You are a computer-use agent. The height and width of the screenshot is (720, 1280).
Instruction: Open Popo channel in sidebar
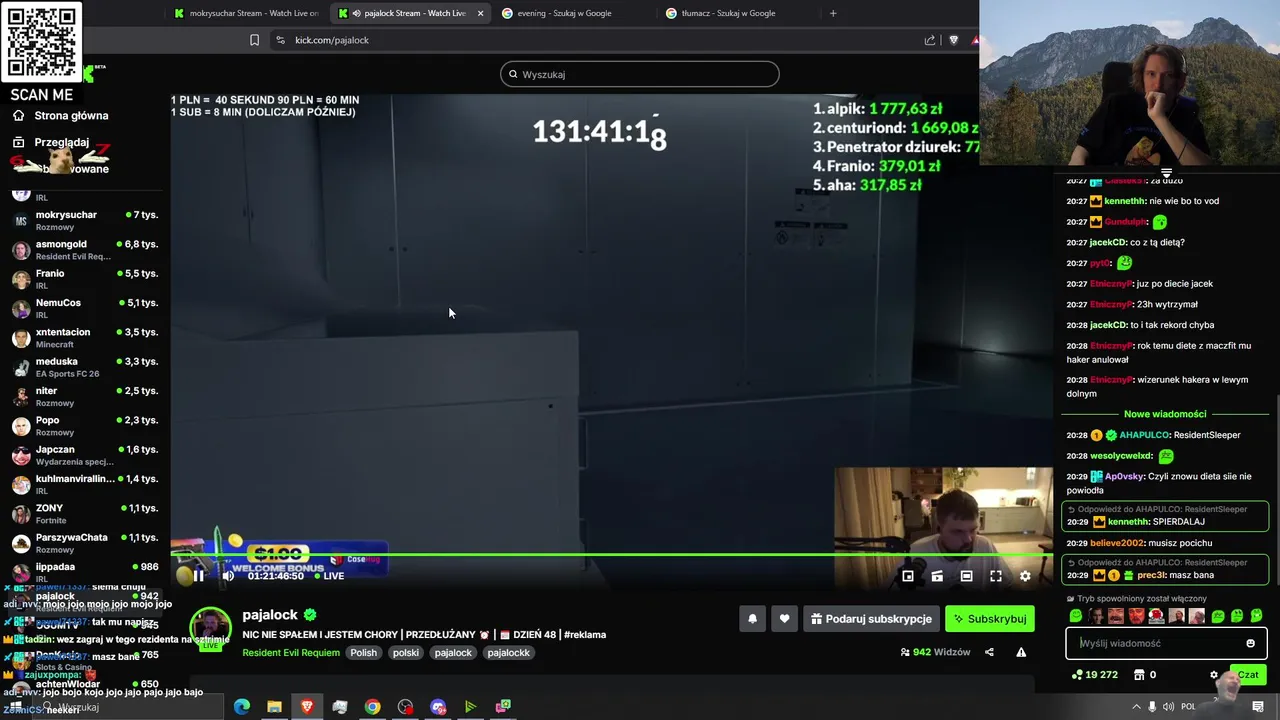point(85,426)
